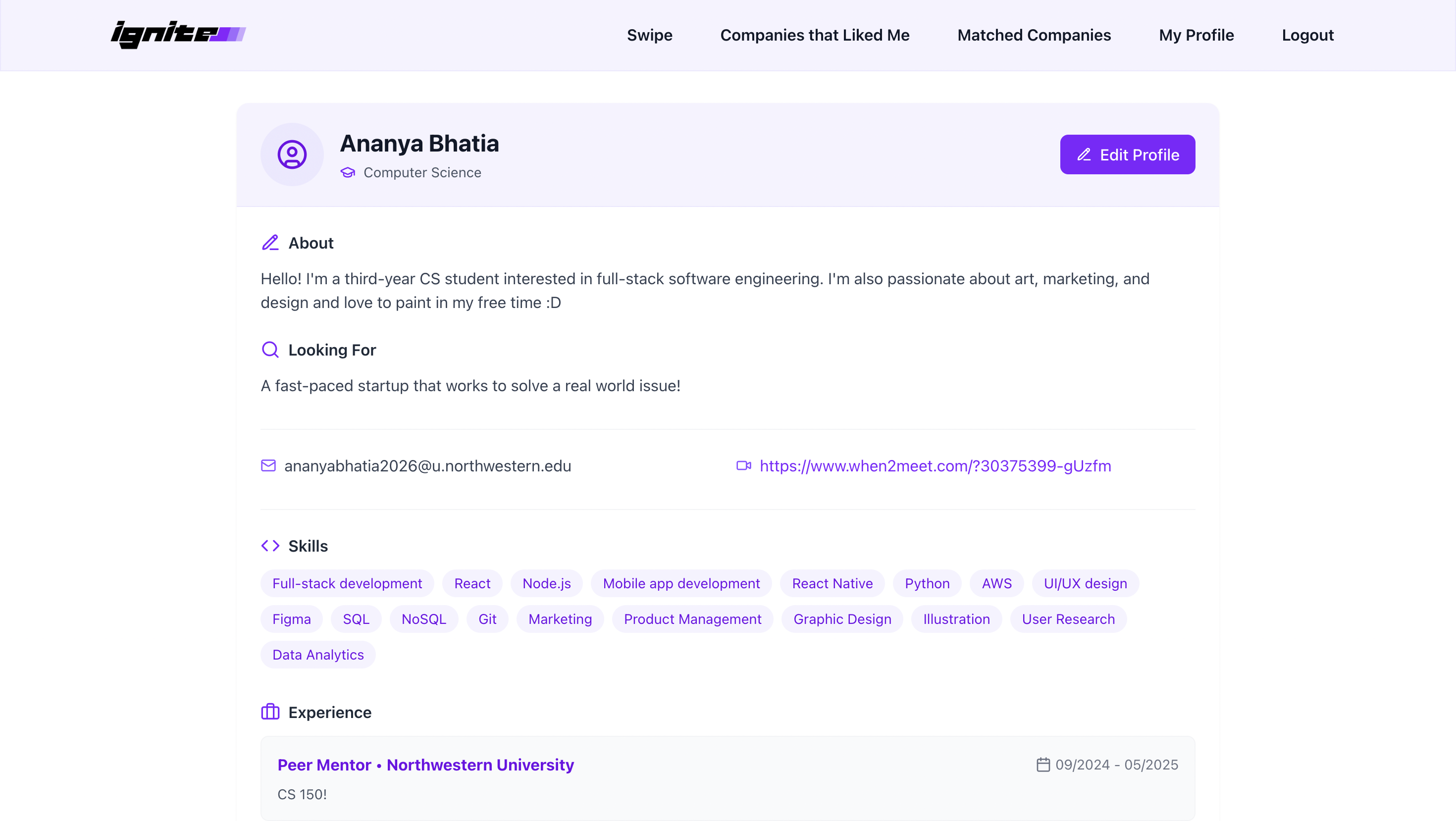Click the Ignite logo
The width and height of the screenshot is (1456, 821).
tap(178, 35)
